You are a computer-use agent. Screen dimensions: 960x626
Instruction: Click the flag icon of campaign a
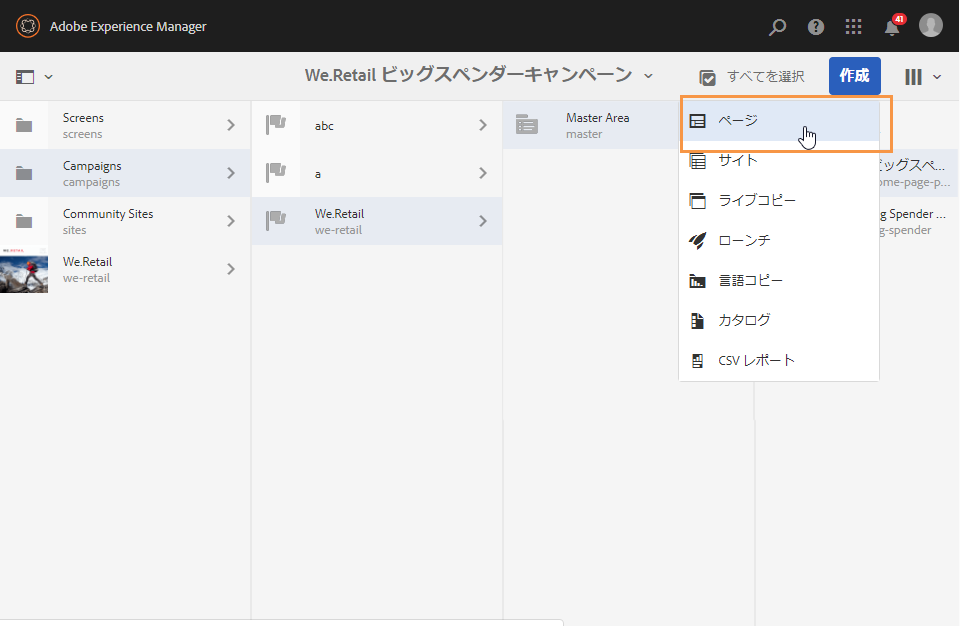pyautogui.click(x=276, y=173)
